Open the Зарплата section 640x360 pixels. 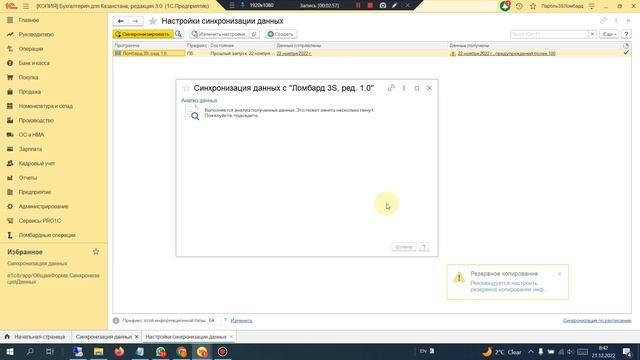point(30,149)
